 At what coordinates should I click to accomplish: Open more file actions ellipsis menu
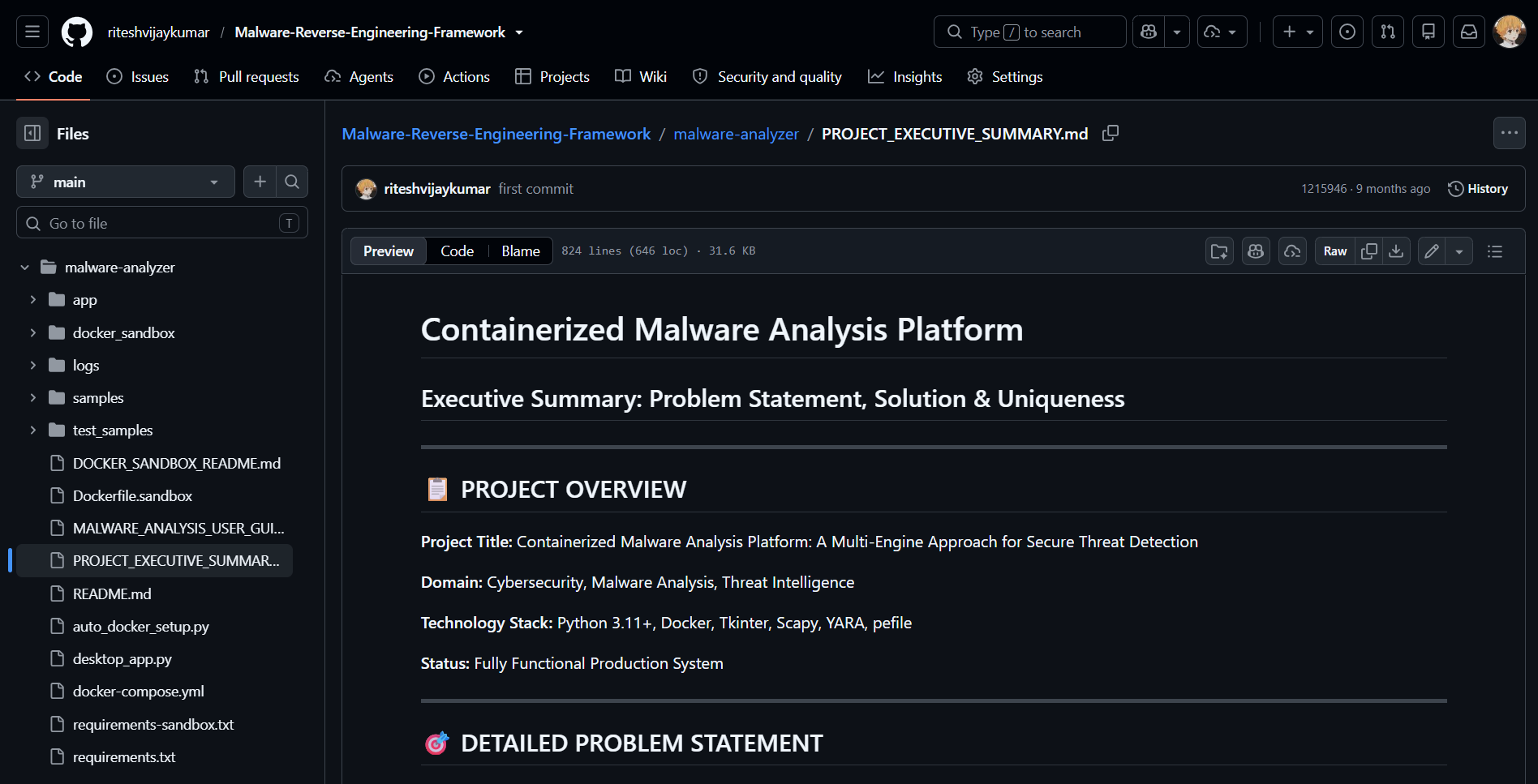[1510, 133]
